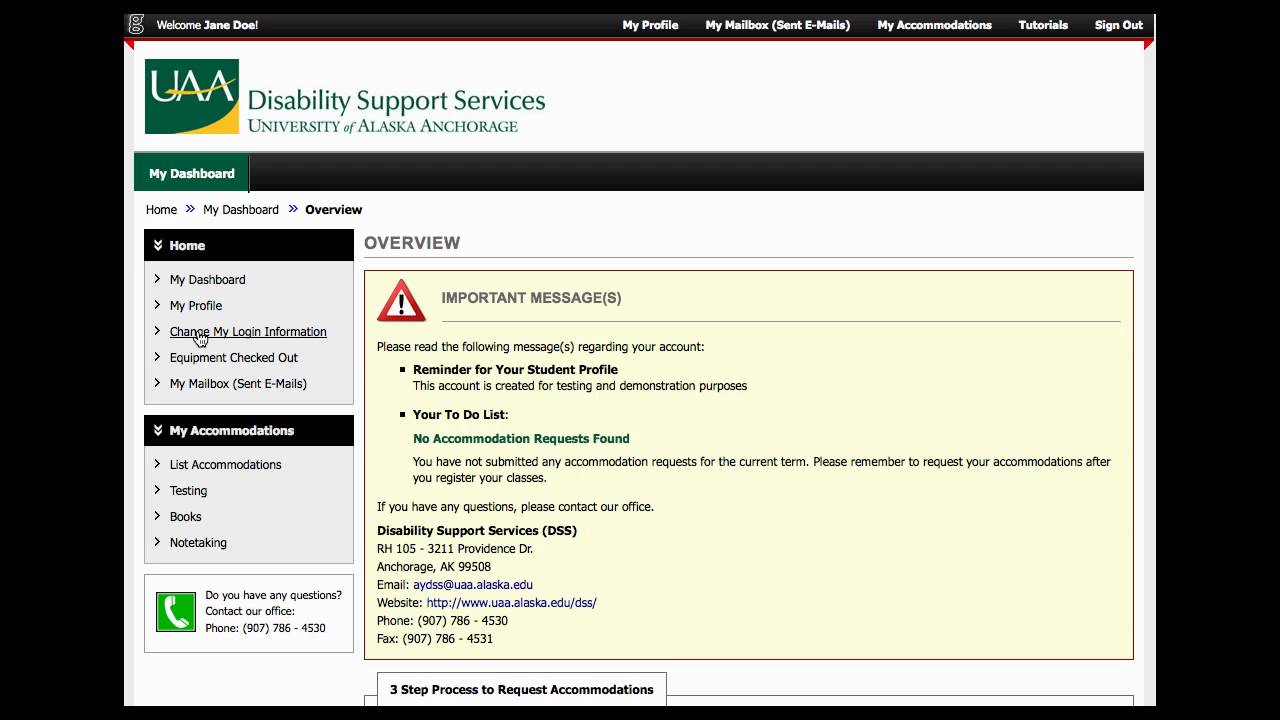
Task: Click the UAA Disability Support Services logo
Action: pos(345,97)
